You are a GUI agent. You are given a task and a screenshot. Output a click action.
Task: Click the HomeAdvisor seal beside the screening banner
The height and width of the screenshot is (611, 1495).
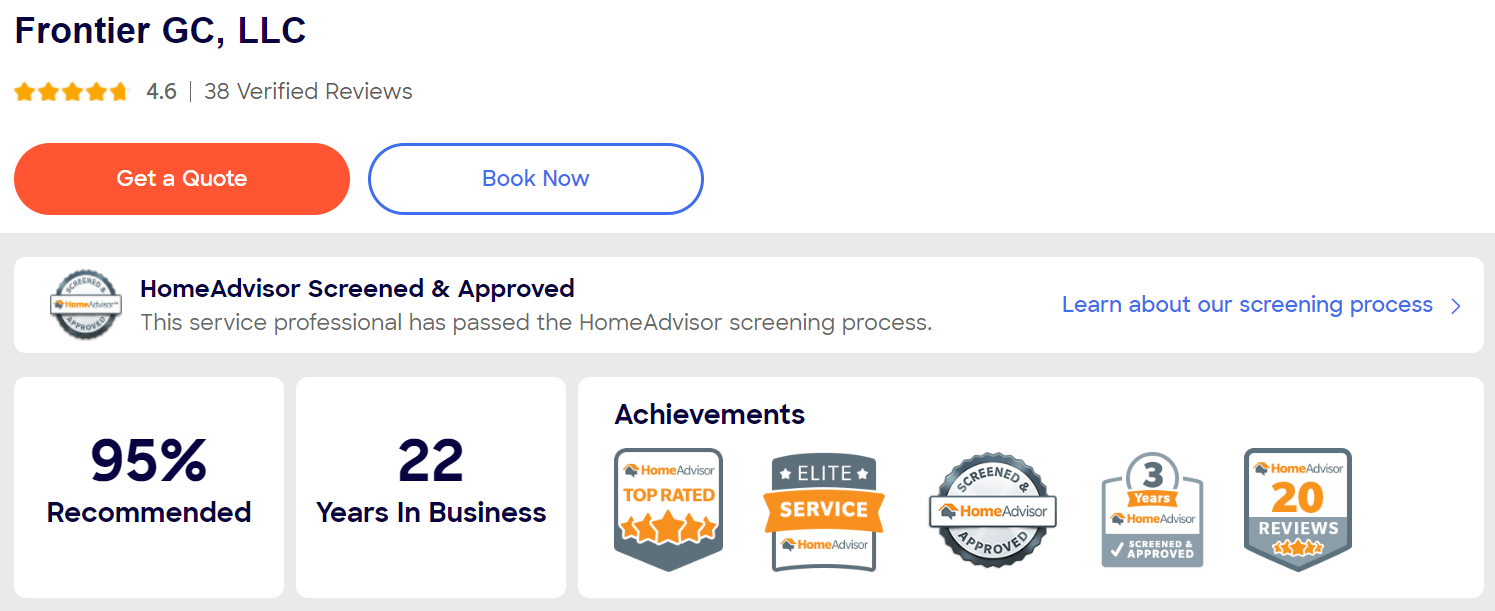pyautogui.click(x=86, y=304)
